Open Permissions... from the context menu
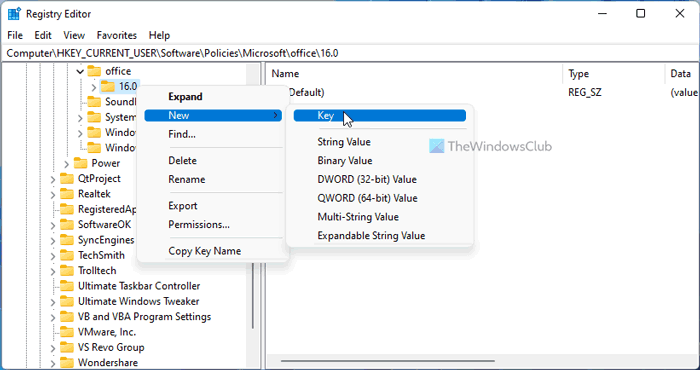 point(213,224)
